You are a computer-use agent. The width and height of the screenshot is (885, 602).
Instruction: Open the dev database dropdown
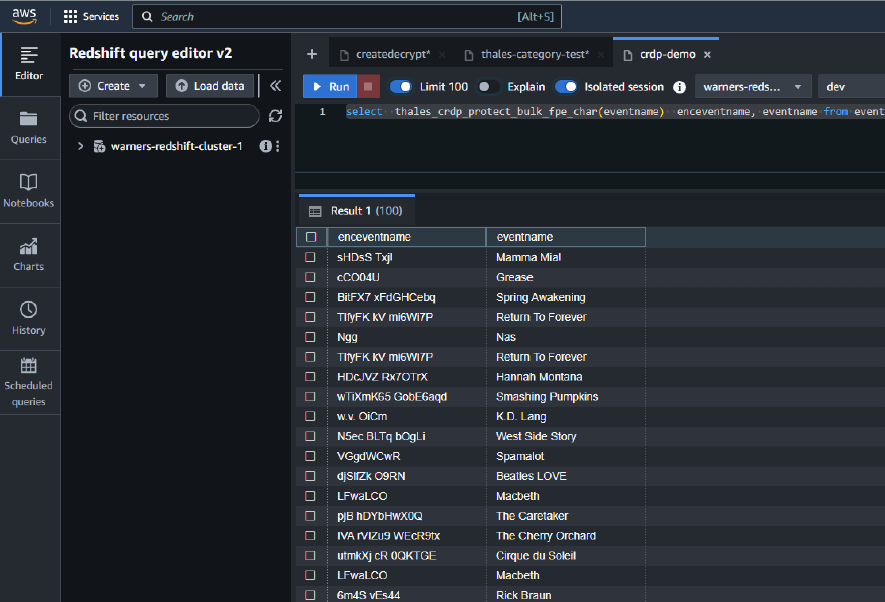click(851, 87)
